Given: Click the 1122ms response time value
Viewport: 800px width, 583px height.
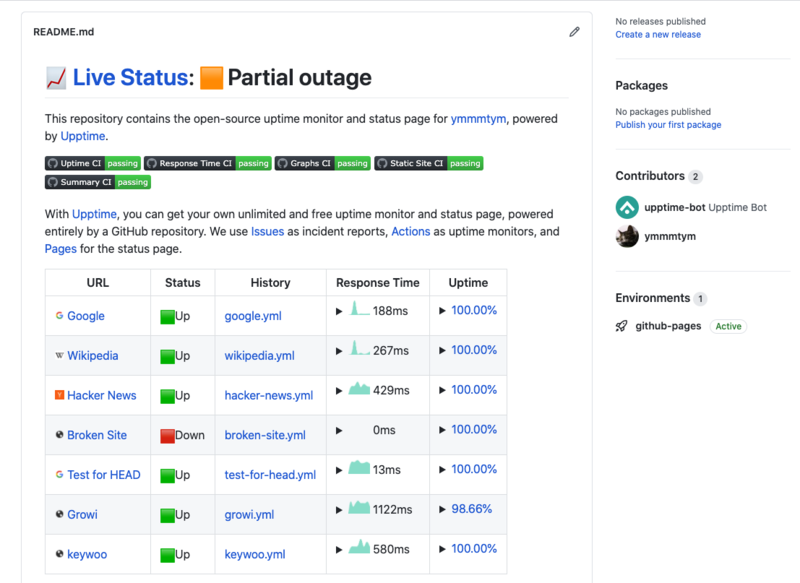Looking at the screenshot, I should point(392,510).
